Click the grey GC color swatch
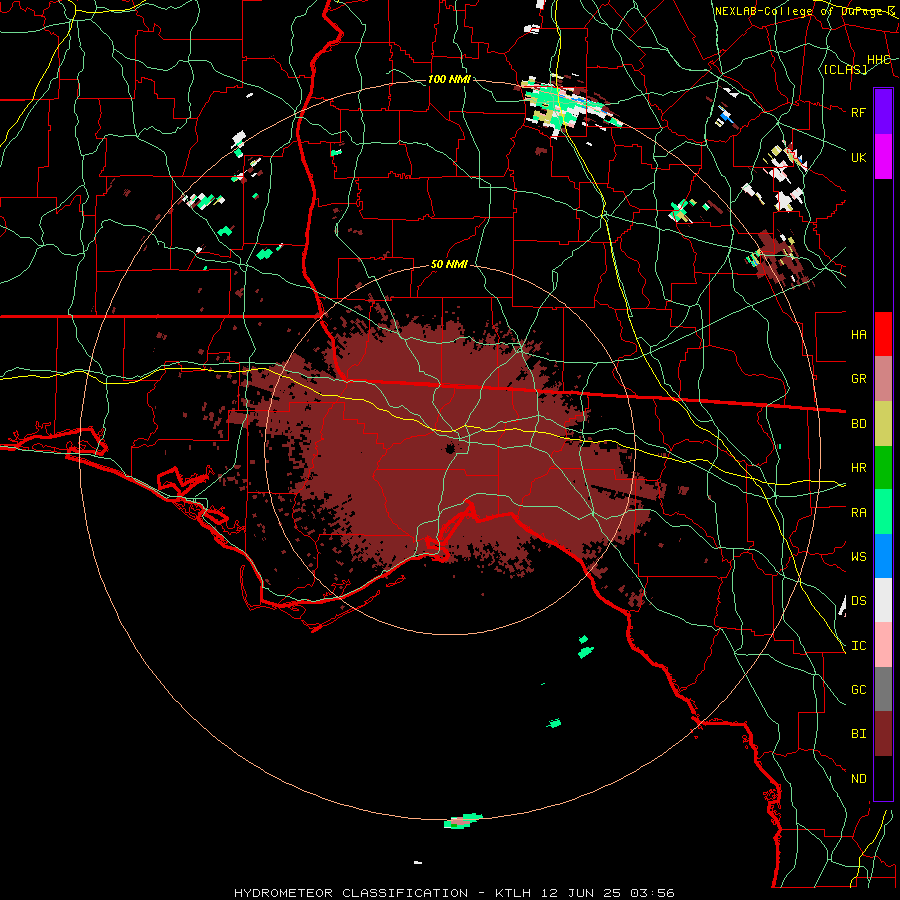 883,689
